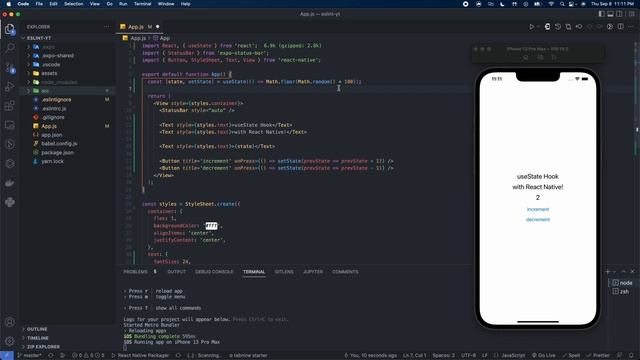Open the Apple menu
The height and width of the screenshot is (360, 640).
tap(9, 4)
